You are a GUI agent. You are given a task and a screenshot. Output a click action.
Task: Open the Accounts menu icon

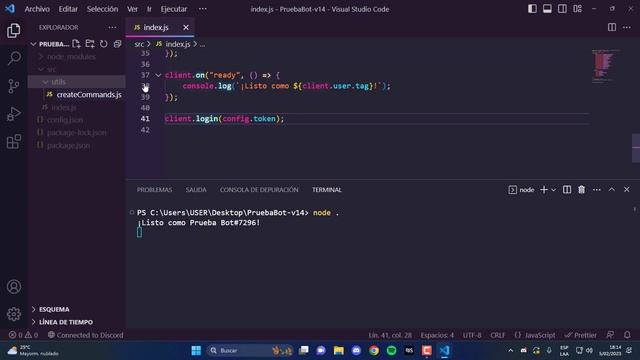click(x=13, y=287)
